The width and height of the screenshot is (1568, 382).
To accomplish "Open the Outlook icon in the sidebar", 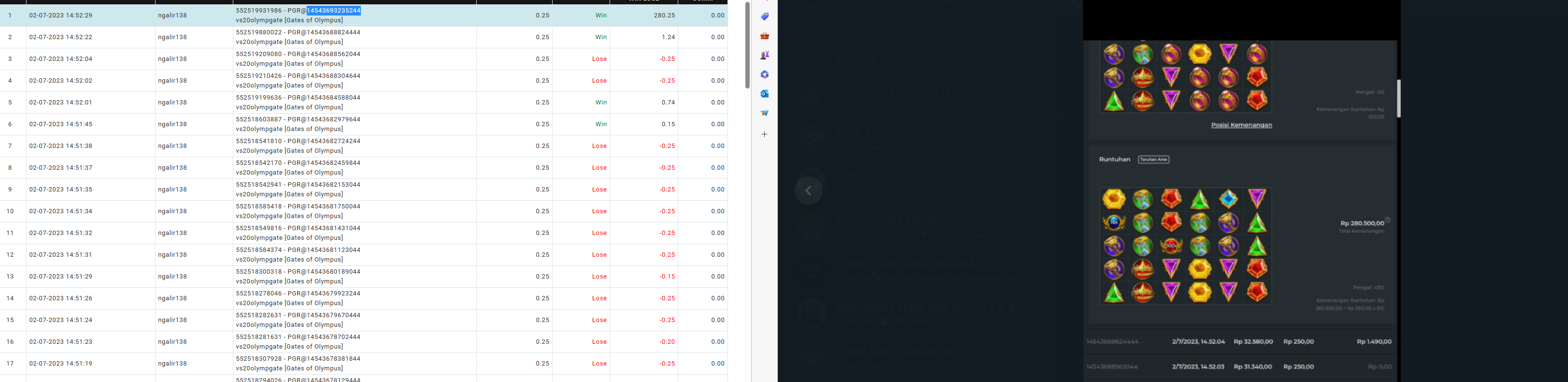I will pyautogui.click(x=765, y=94).
